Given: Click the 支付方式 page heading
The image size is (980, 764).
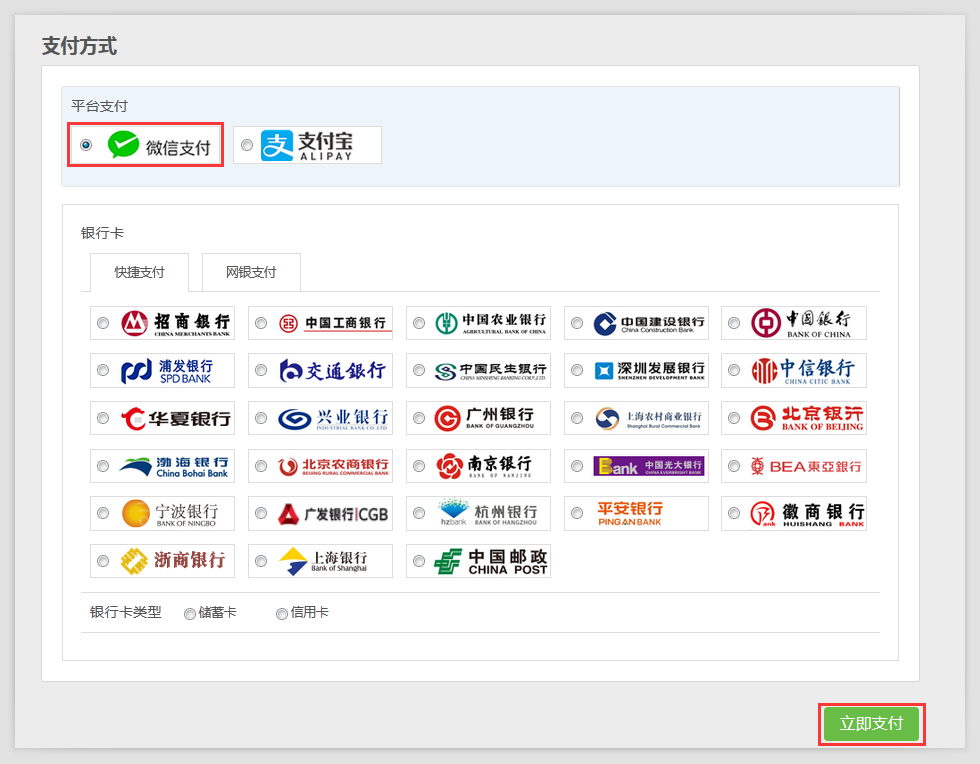Looking at the screenshot, I should tap(79, 46).
